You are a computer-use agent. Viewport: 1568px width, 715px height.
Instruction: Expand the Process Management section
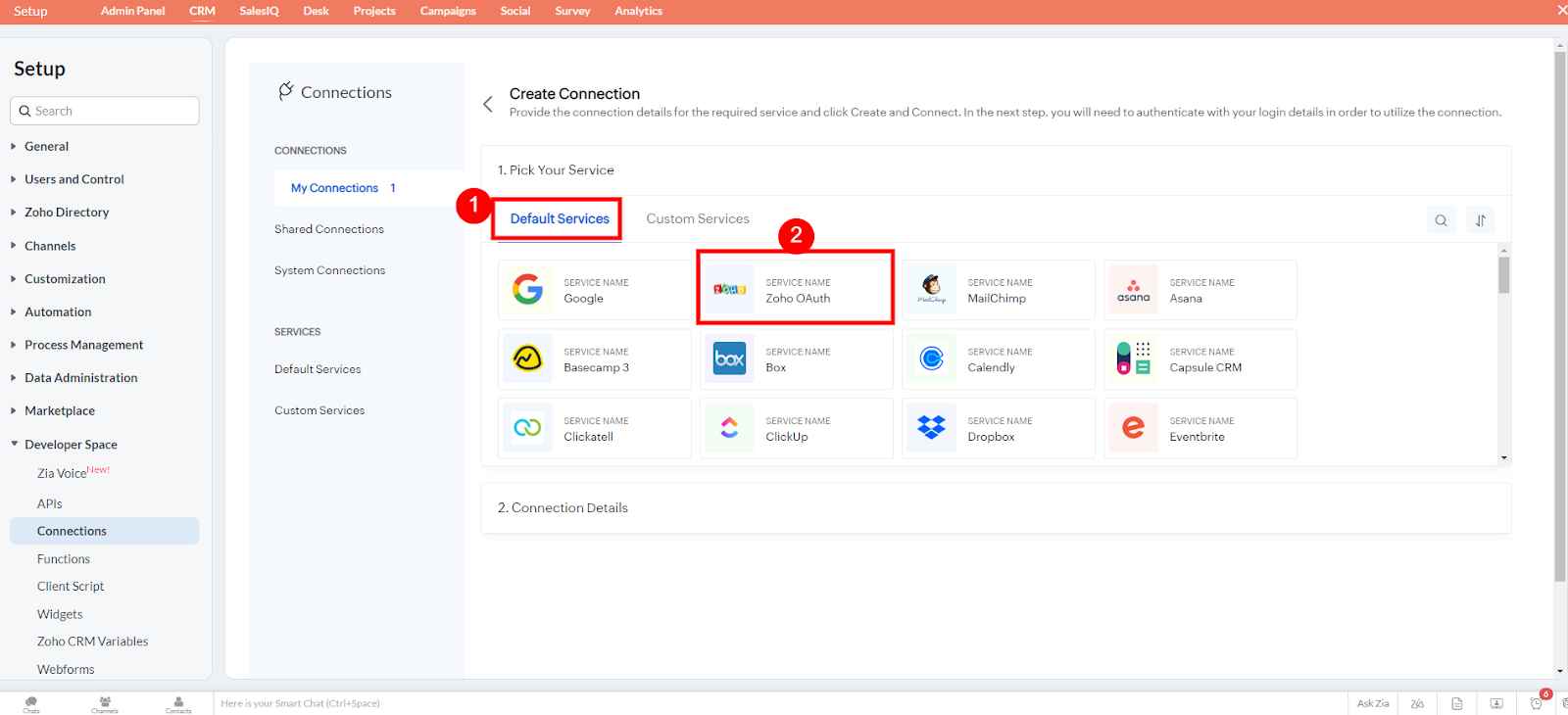pyautogui.click(x=83, y=345)
